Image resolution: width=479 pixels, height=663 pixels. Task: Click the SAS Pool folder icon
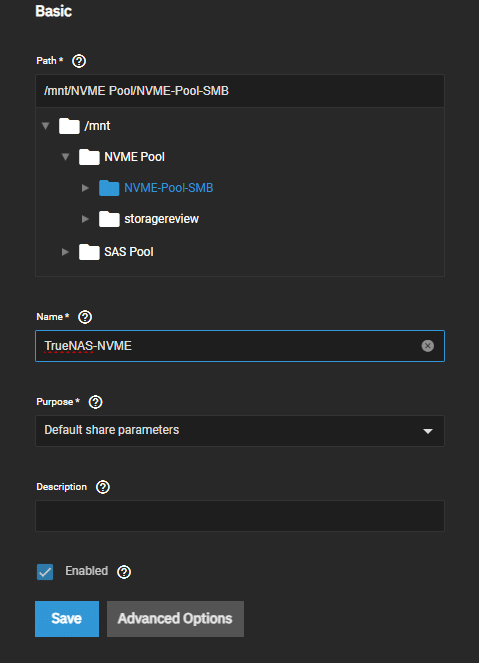tap(89, 252)
